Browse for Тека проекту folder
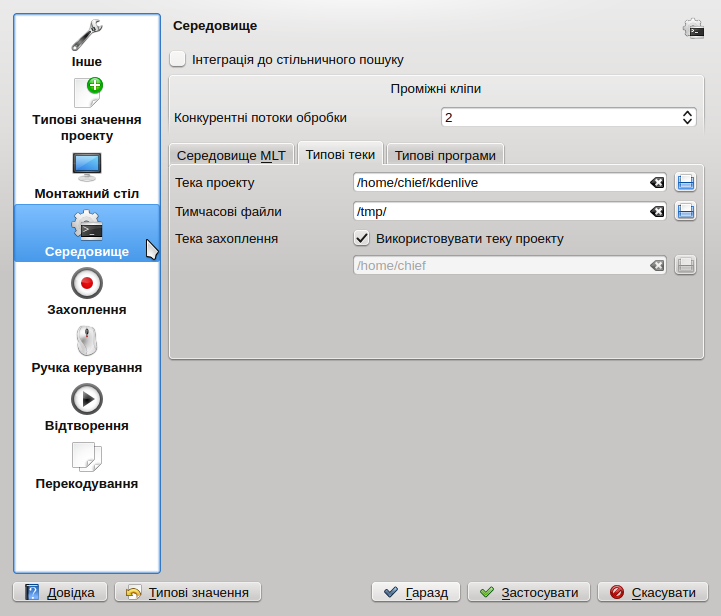 click(685, 183)
